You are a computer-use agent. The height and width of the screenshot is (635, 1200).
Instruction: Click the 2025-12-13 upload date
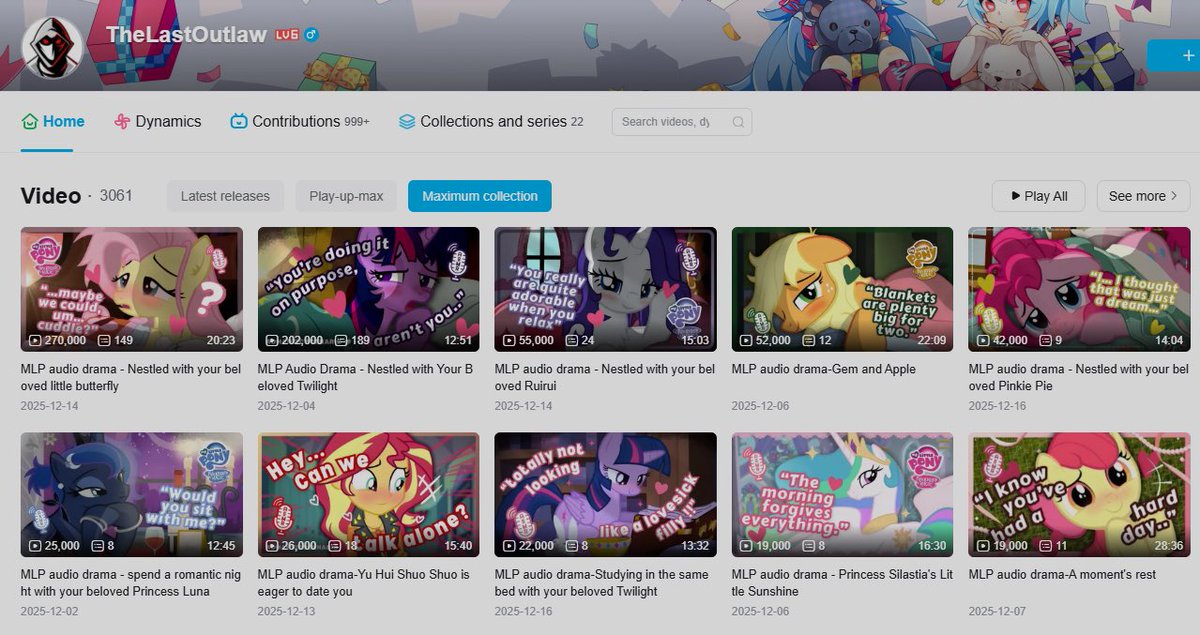point(286,611)
